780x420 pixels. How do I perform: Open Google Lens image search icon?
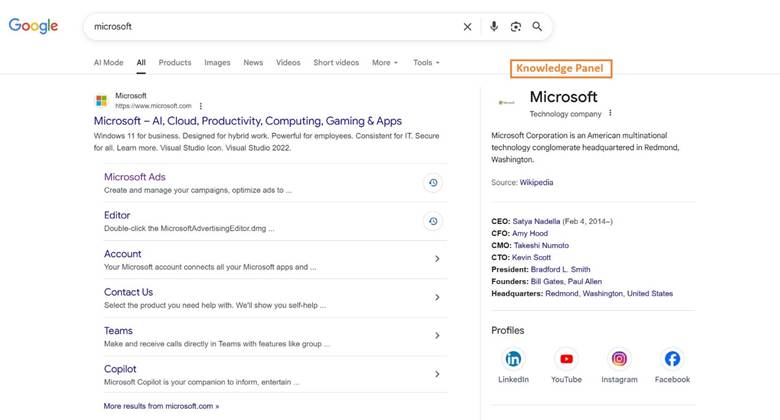point(516,27)
